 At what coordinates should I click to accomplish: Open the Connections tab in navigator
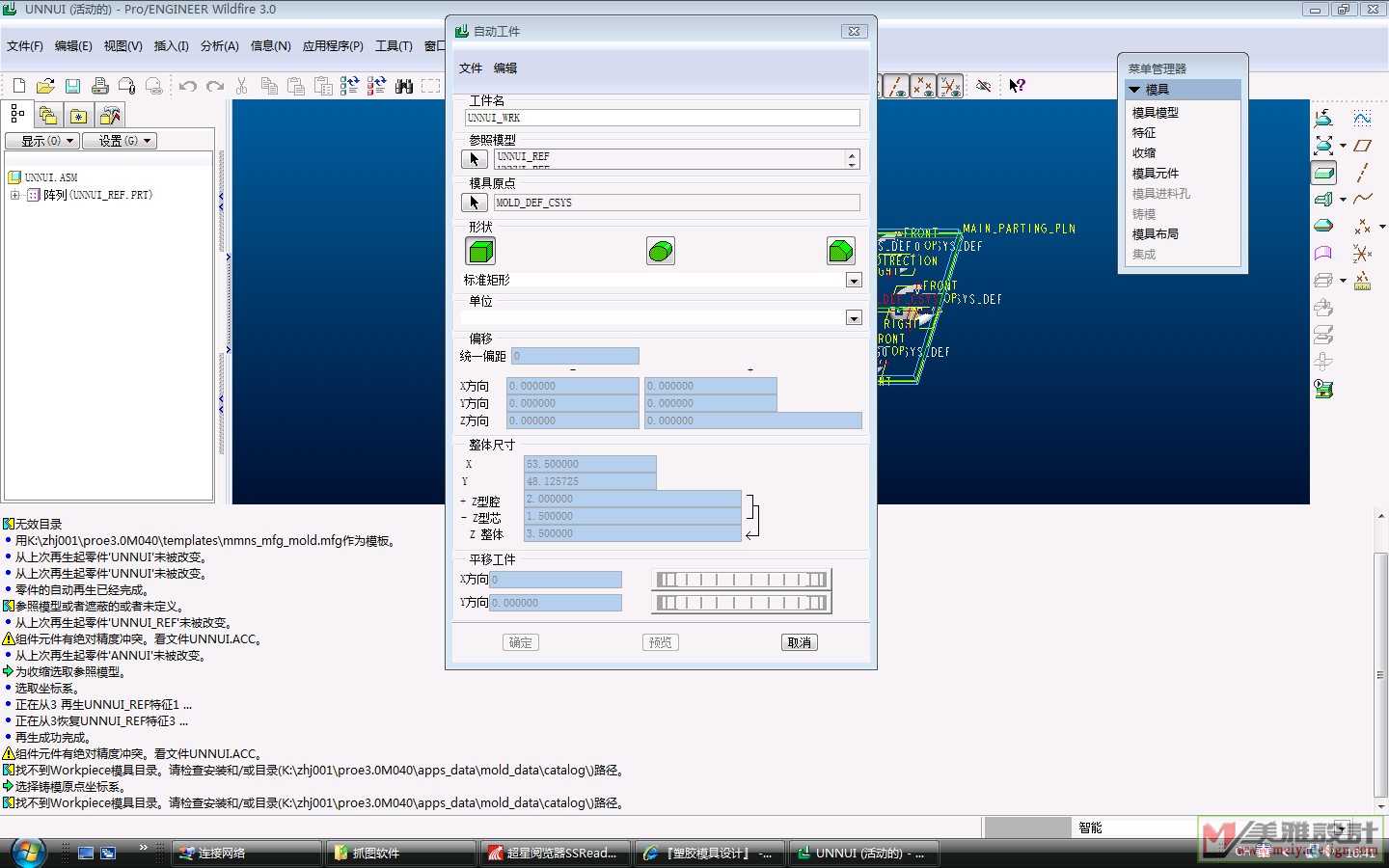tap(110, 116)
